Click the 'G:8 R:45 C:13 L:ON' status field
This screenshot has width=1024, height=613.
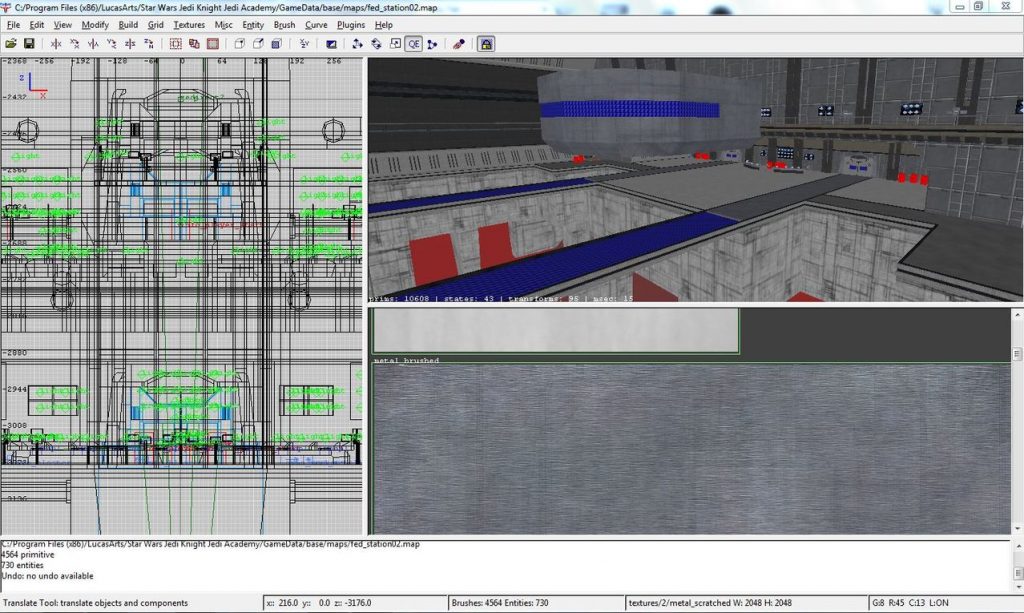click(x=946, y=603)
